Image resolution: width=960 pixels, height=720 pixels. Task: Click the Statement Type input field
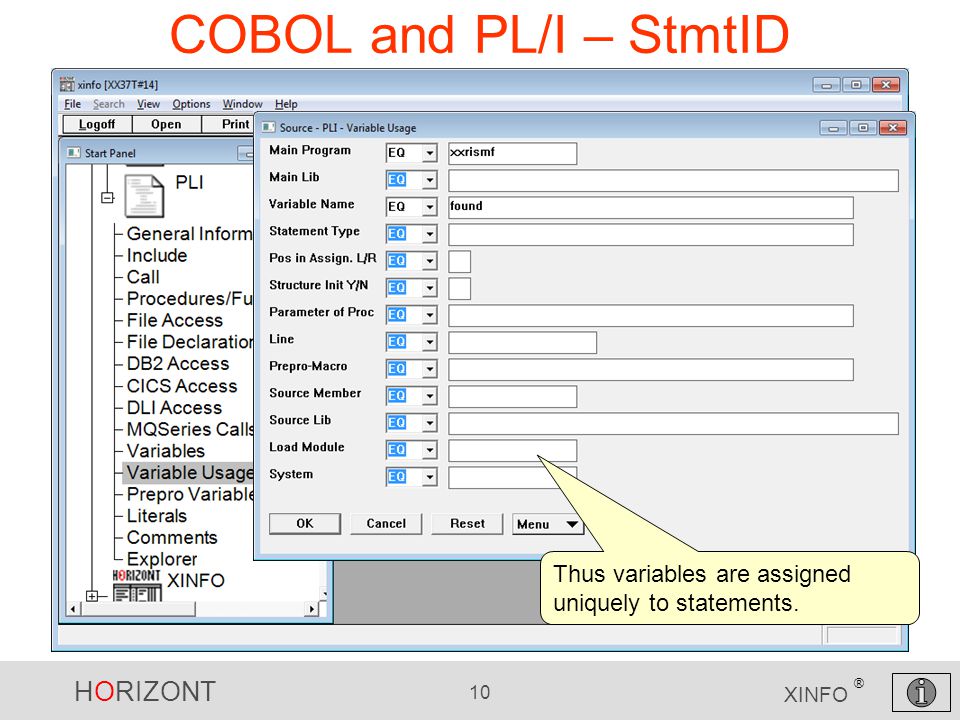coord(651,234)
